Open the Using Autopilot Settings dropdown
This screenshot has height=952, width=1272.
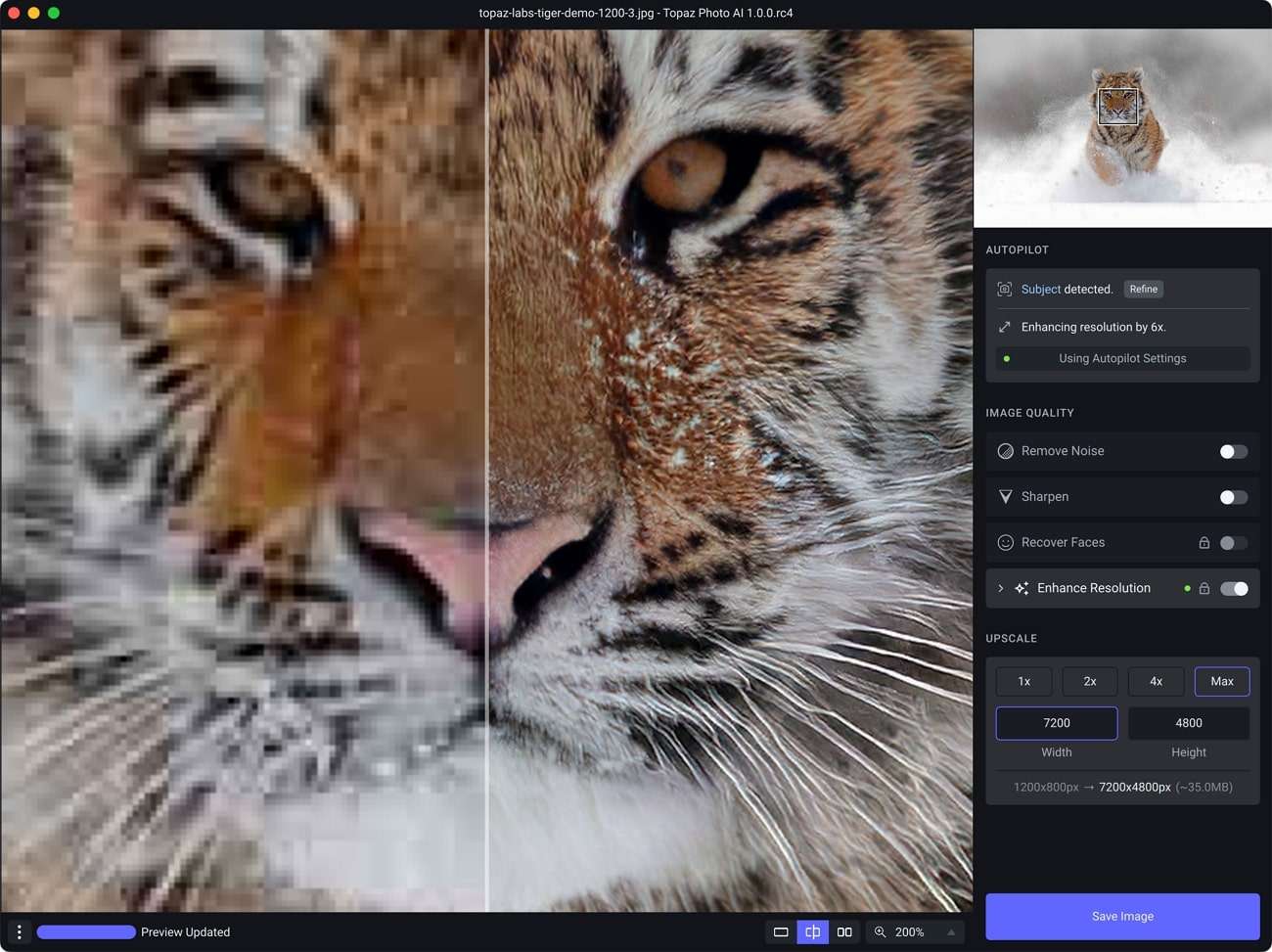(1122, 358)
